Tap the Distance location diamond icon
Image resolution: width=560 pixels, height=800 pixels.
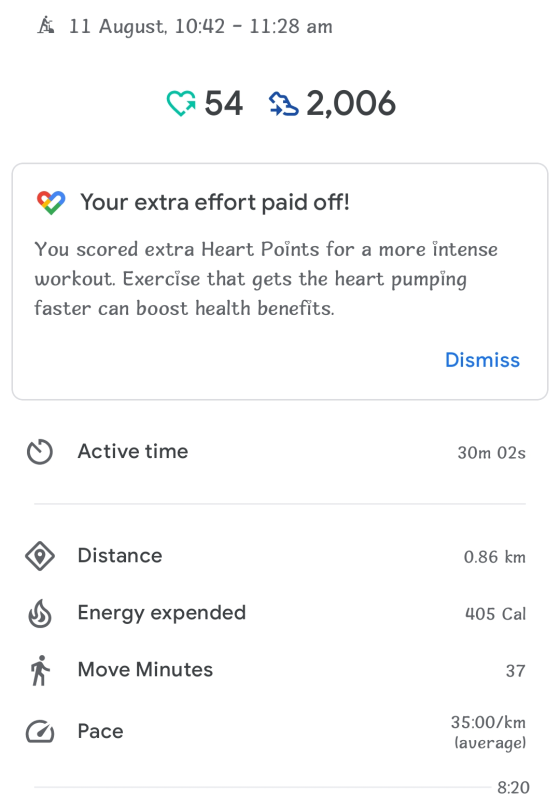tap(40, 556)
